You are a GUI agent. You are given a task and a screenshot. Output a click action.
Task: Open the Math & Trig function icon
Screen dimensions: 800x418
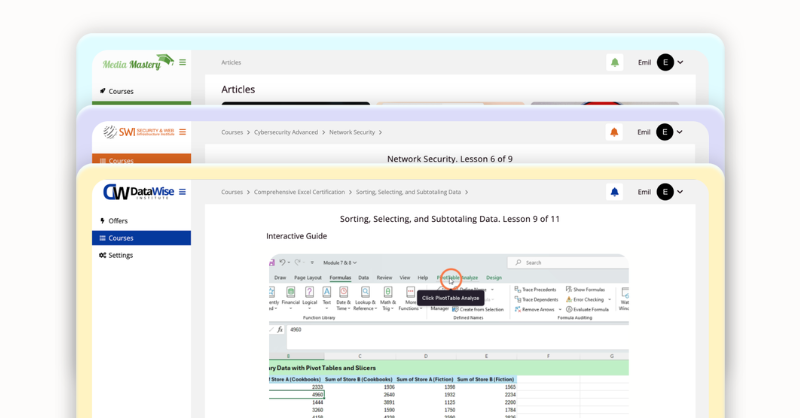(388, 293)
